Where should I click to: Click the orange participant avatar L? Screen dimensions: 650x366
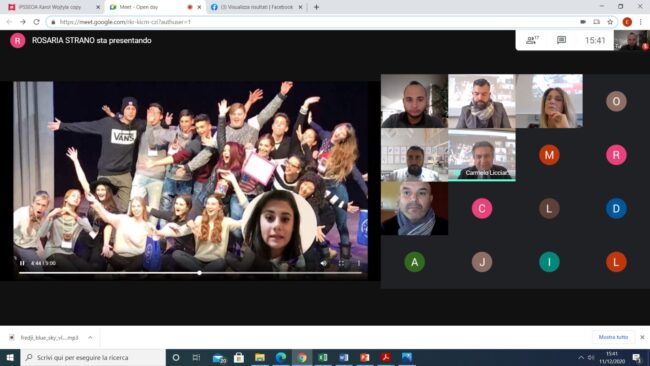(616, 262)
